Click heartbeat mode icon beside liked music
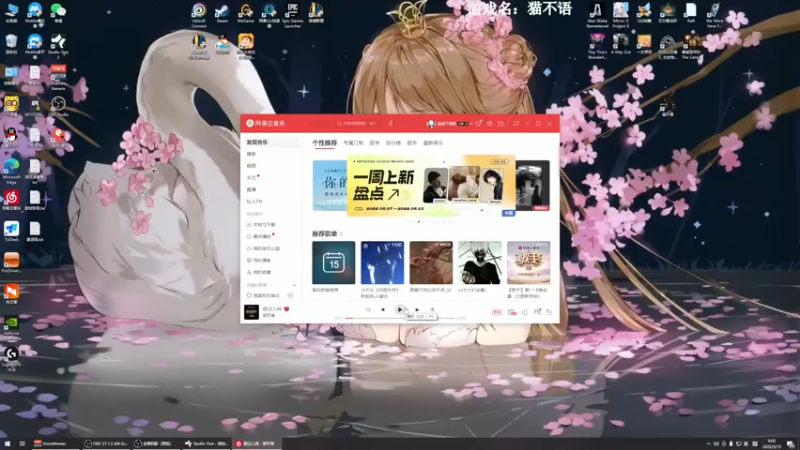The image size is (800, 450). 290,295
